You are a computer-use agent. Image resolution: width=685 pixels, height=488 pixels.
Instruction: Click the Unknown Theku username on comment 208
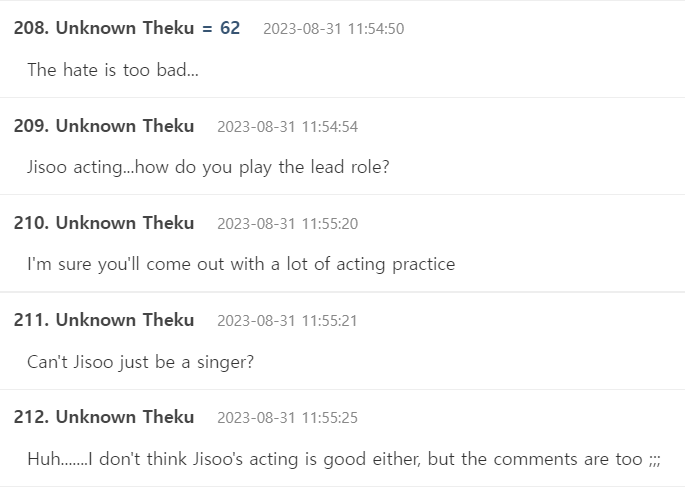pyautogui.click(x=125, y=28)
